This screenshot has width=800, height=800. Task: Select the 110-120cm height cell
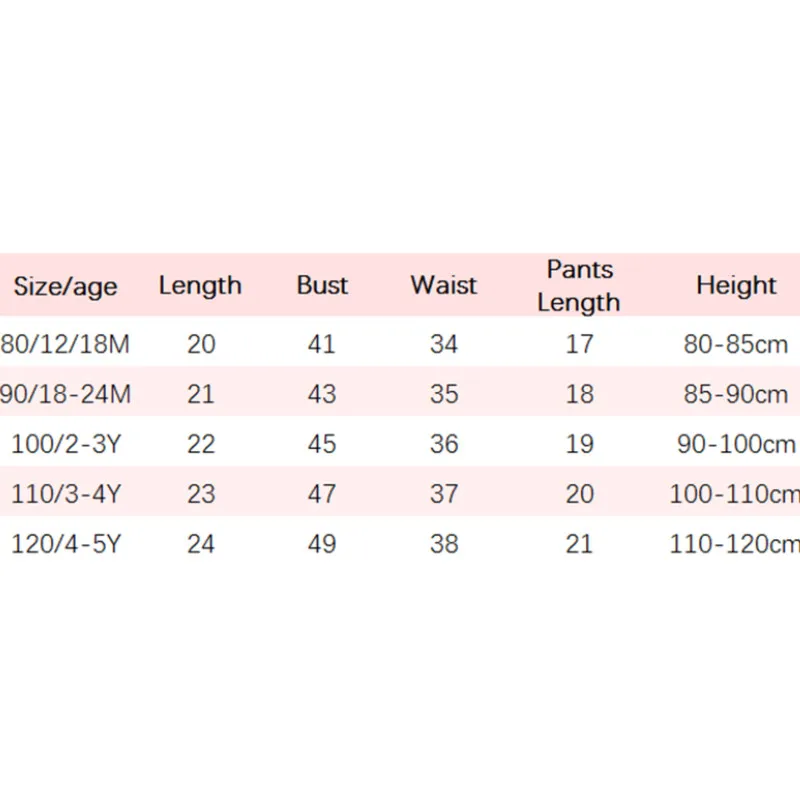pyautogui.click(x=736, y=544)
